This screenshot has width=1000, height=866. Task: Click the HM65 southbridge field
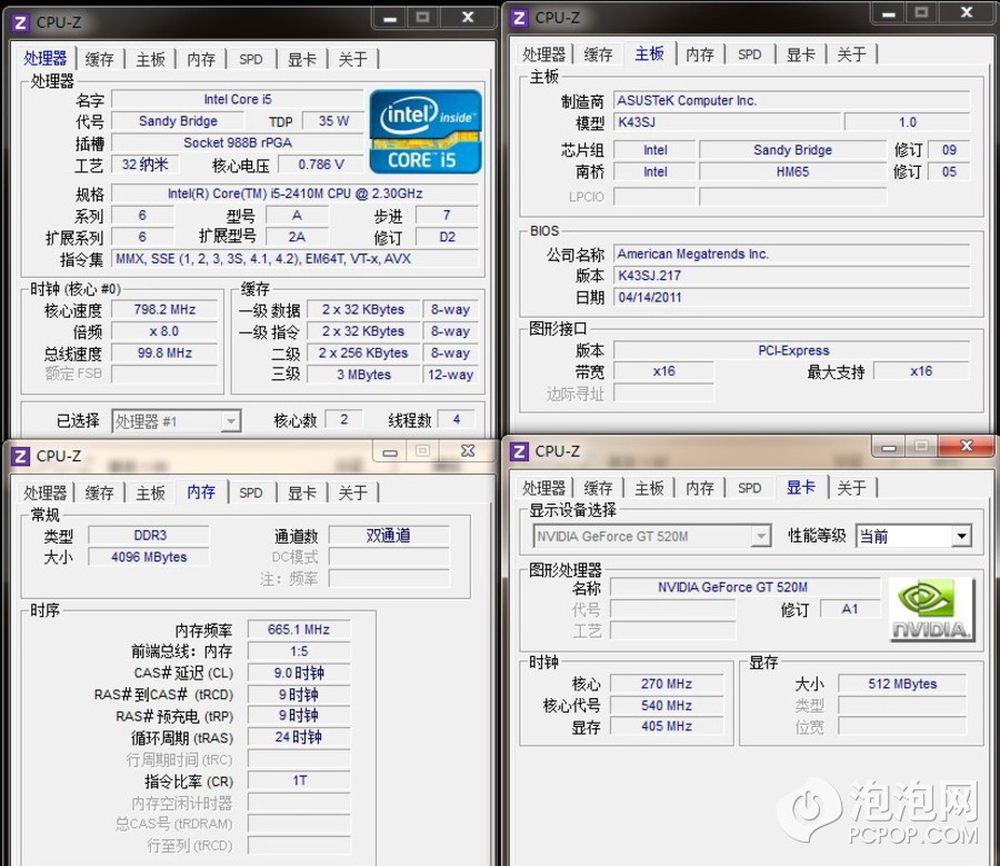(x=793, y=172)
